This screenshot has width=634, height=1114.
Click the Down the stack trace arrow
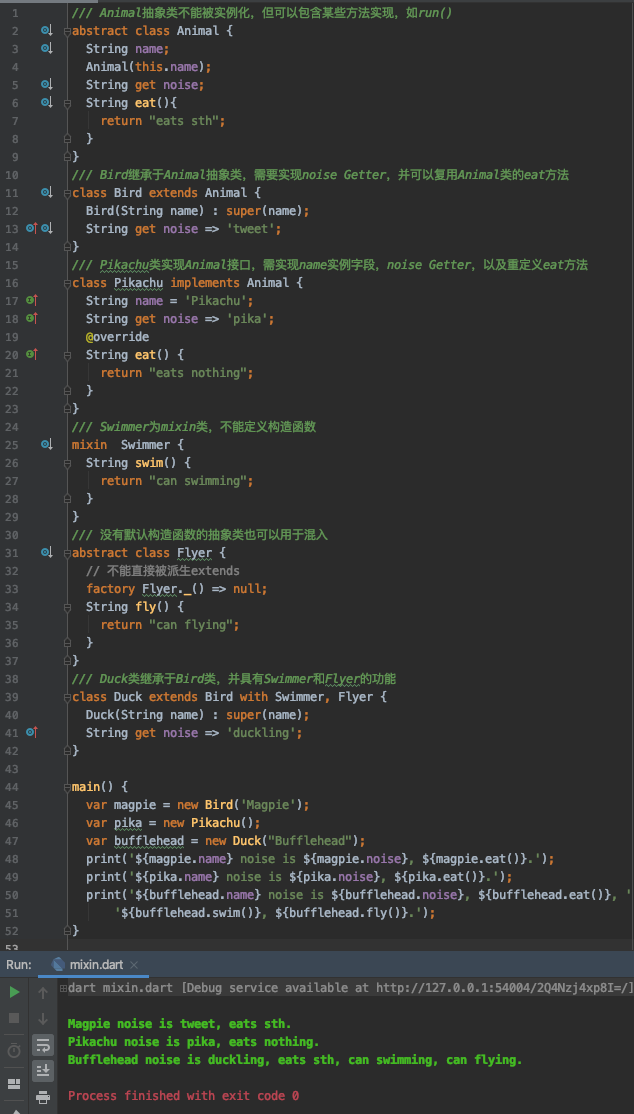[43, 1019]
